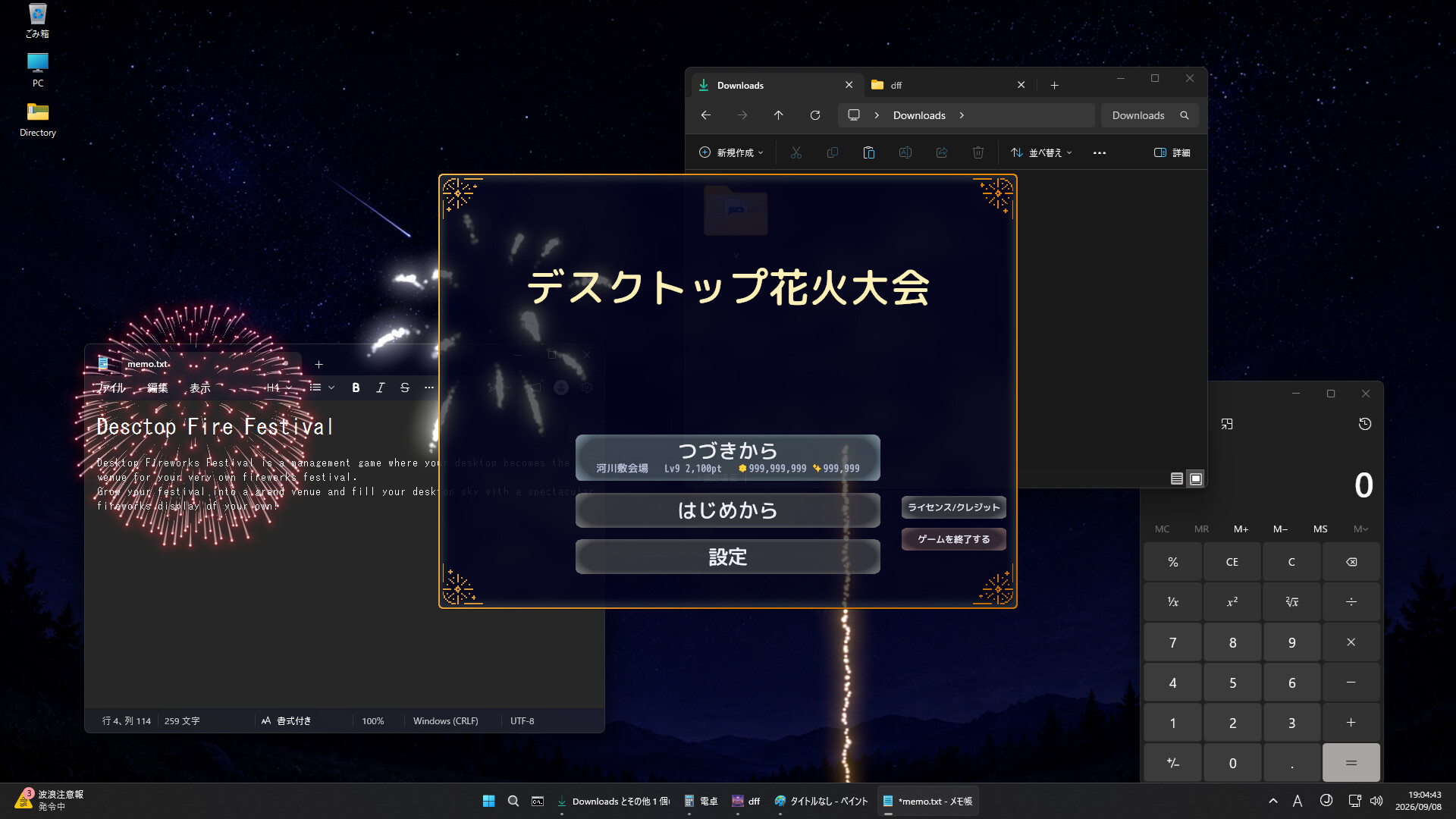Expand chevron after Downloads in address bar
1456x819 pixels.
[x=962, y=115]
